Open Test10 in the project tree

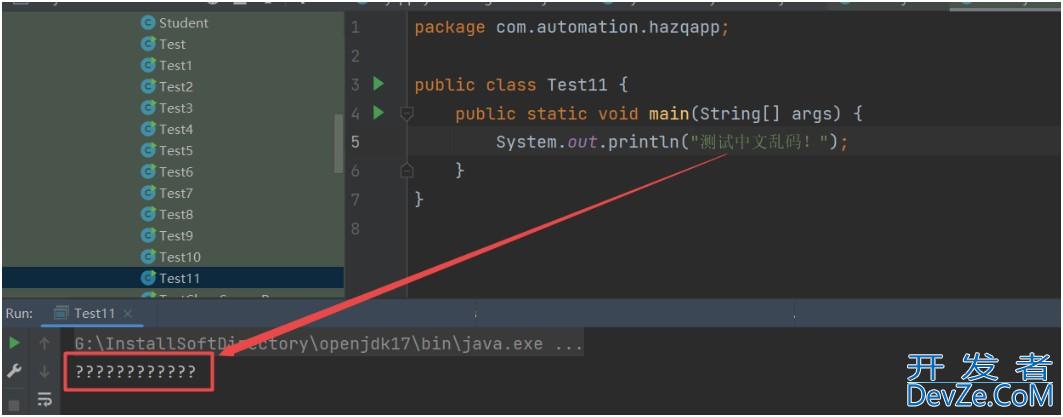click(179, 257)
